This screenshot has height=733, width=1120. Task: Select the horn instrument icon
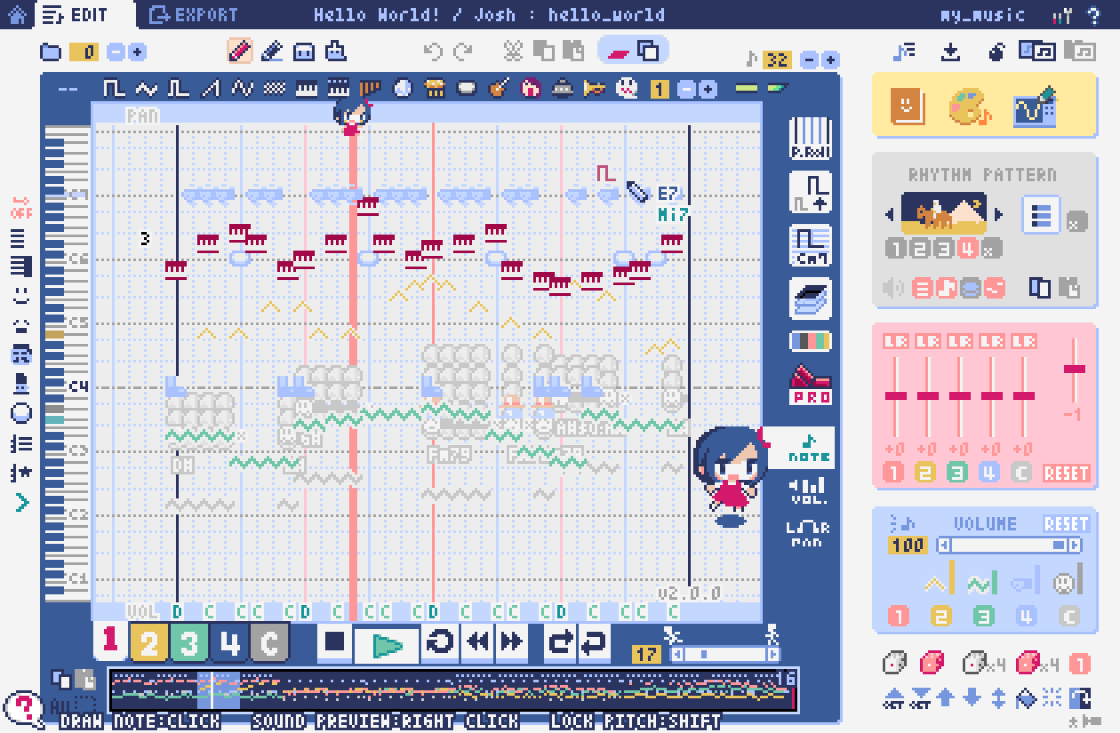tap(594, 88)
